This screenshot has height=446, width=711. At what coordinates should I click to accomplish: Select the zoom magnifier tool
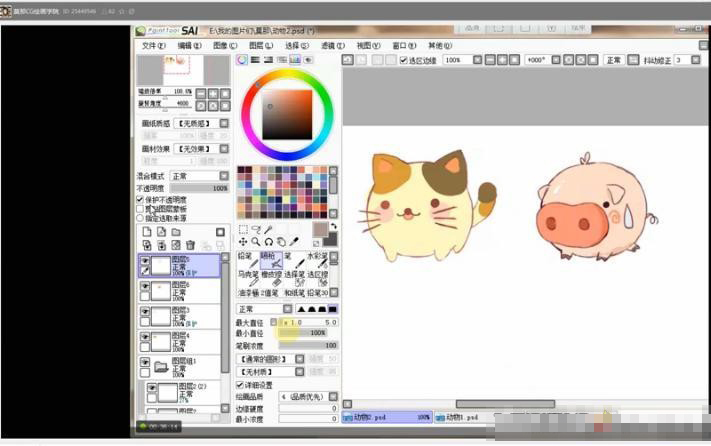tap(256, 242)
